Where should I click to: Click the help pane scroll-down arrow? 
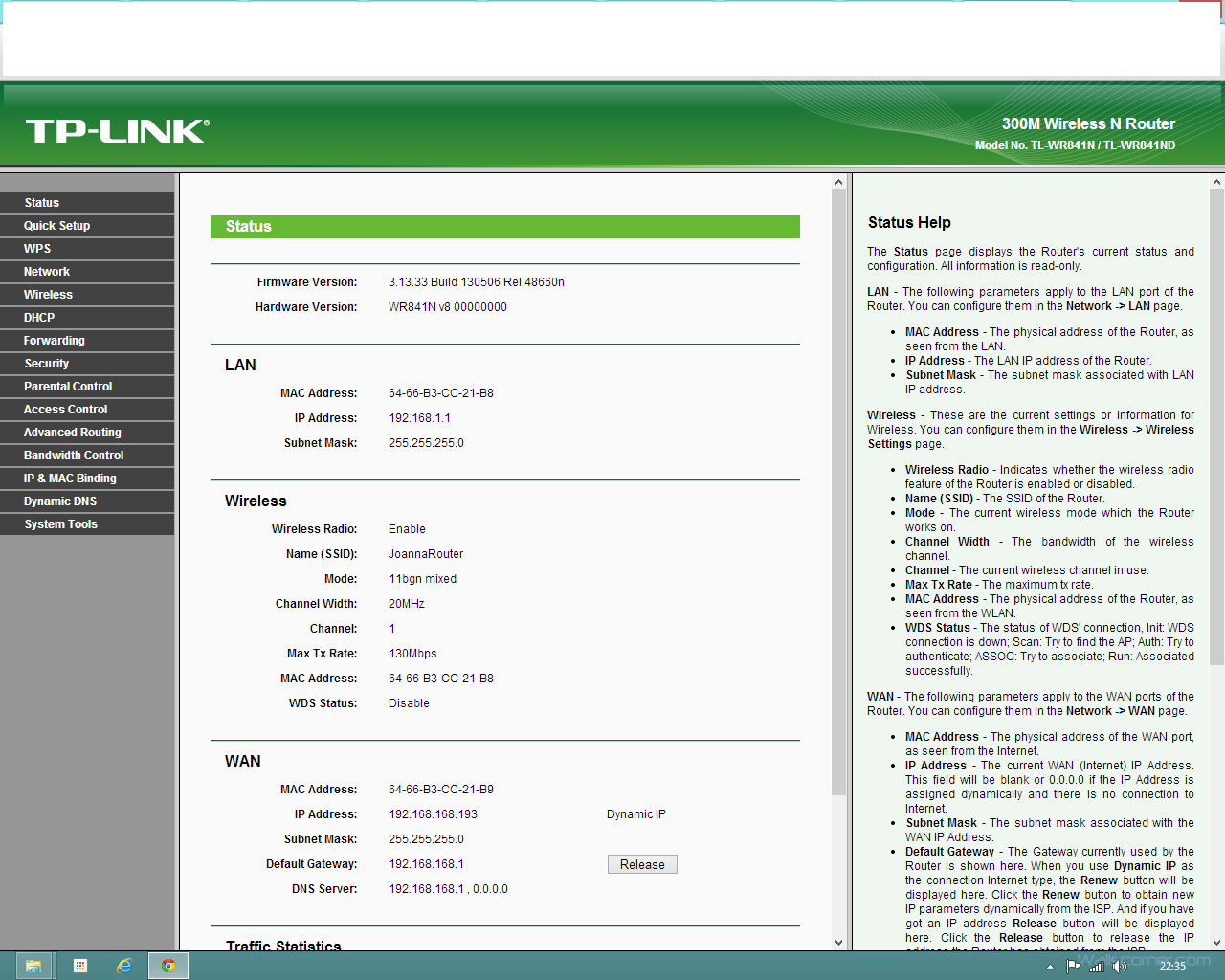[1217, 943]
